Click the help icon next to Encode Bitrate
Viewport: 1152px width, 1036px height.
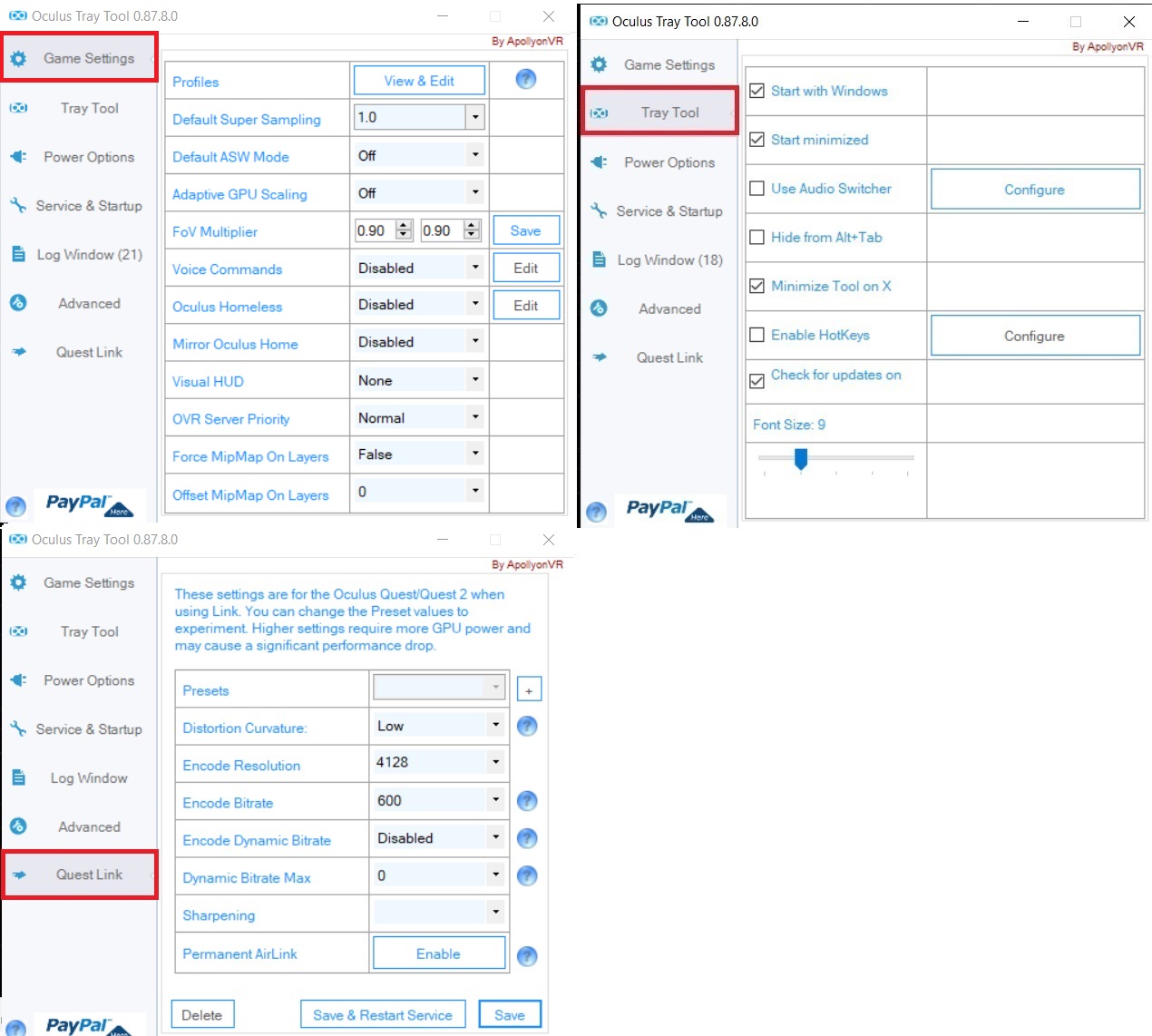coord(527,801)
